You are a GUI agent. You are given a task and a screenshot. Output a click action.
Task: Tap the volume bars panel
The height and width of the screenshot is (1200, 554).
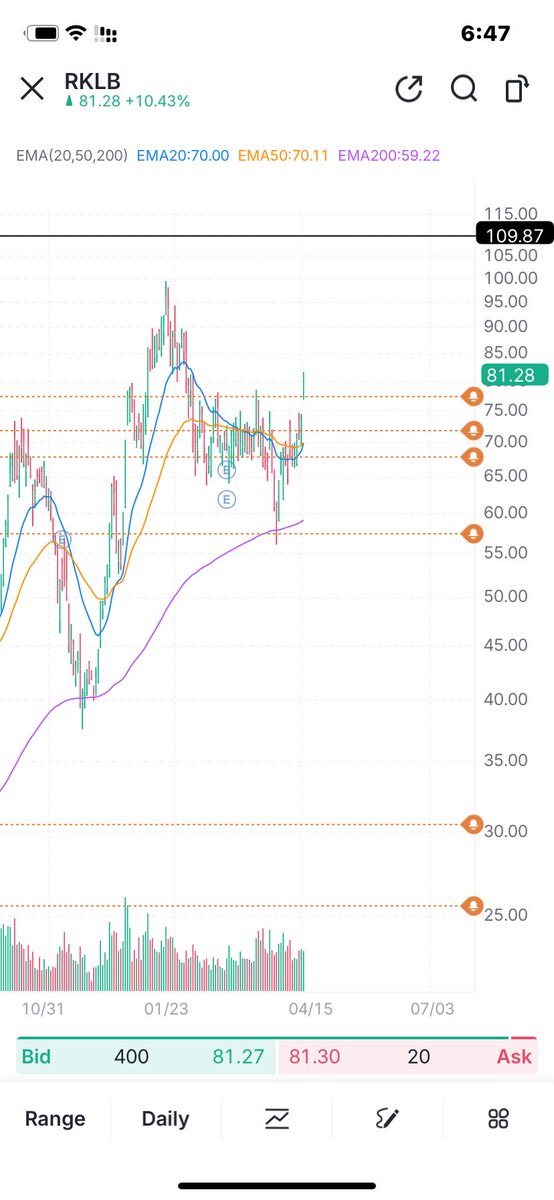click(x=152, y=945)
